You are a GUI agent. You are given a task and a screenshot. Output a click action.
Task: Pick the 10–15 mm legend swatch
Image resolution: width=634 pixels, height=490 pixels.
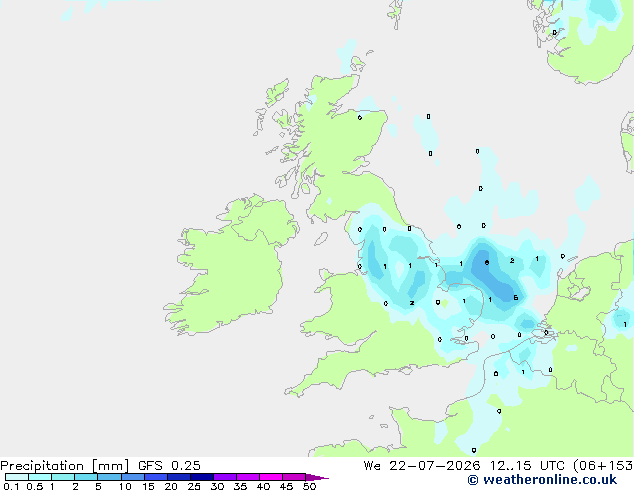tap(133, 477)
